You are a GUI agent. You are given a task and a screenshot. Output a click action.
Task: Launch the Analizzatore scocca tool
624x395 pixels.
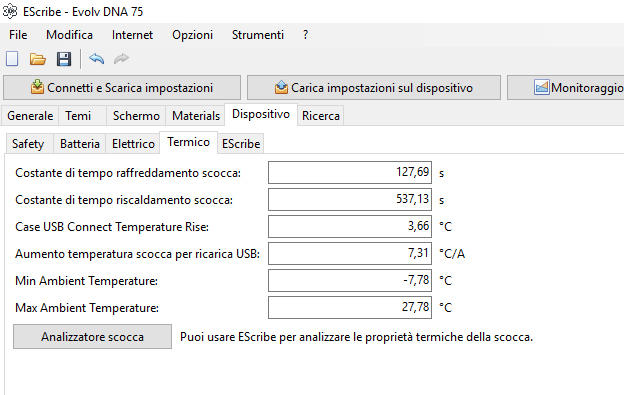(92, 337)
